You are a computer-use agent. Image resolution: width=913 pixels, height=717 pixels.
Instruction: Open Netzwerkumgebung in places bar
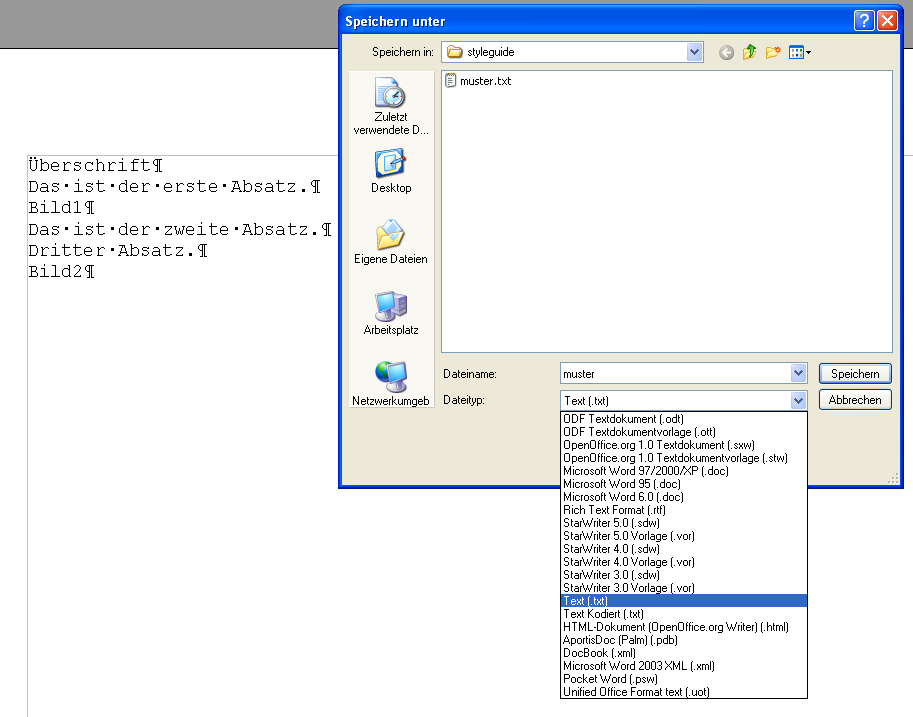point(390,385)
